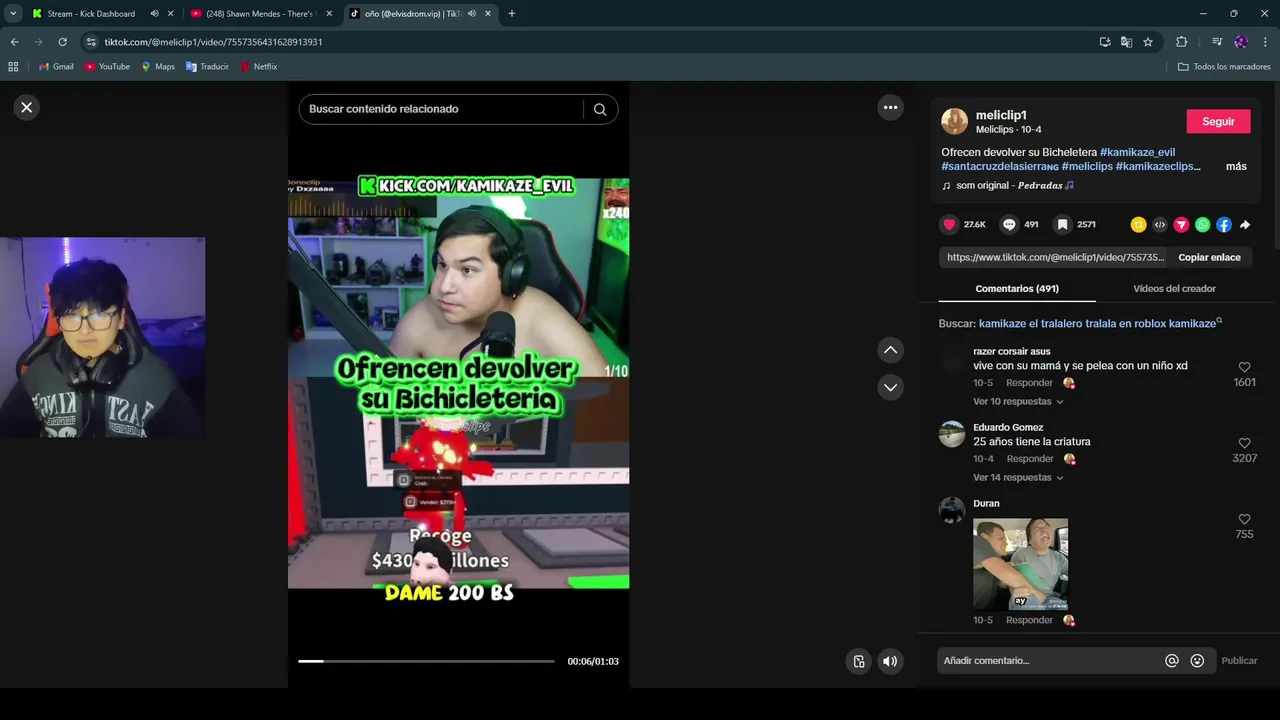This screenshot has width=1280, height=720.
Task: Like the video with the heart icon
Action: pyautogui.click(x=950, y=225)
